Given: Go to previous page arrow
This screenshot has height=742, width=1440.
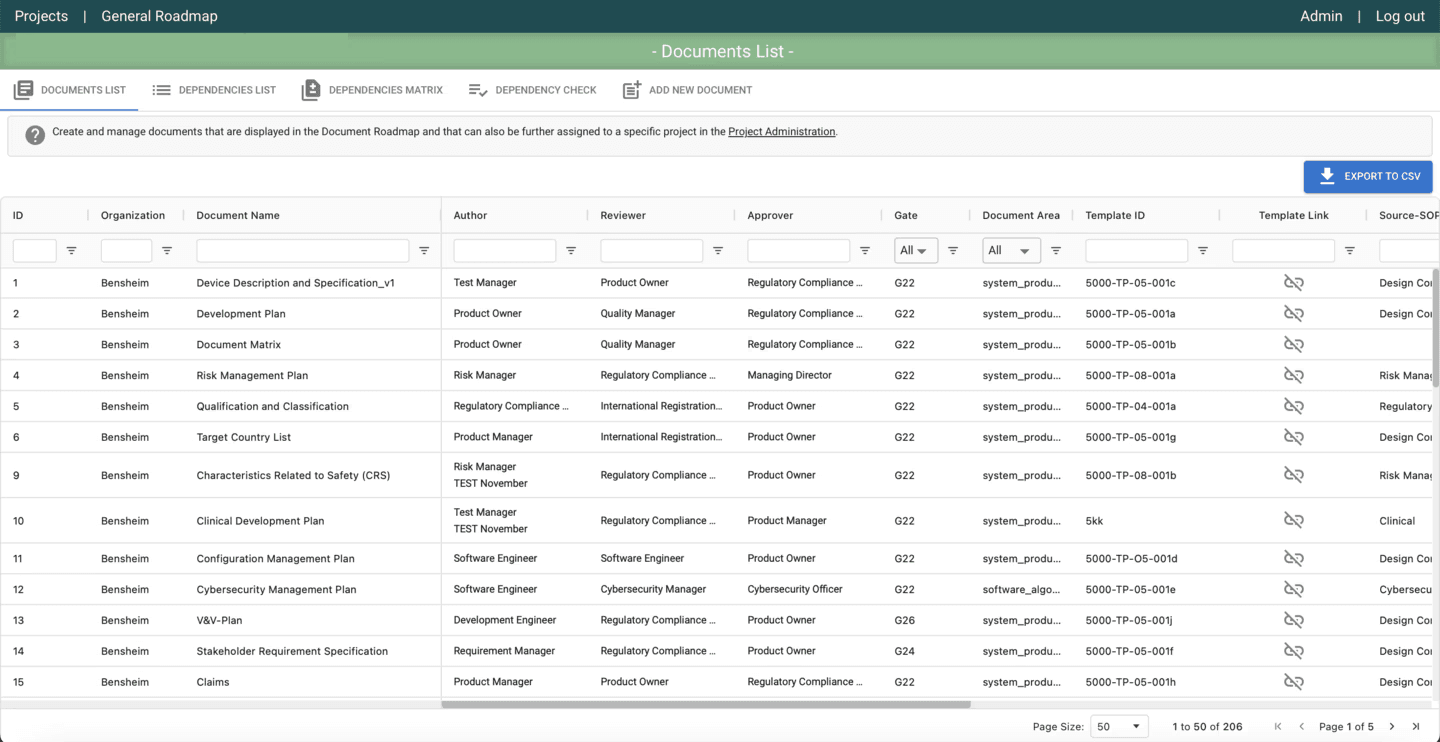Looking at the screenshot, I should tap(1302, 727).
